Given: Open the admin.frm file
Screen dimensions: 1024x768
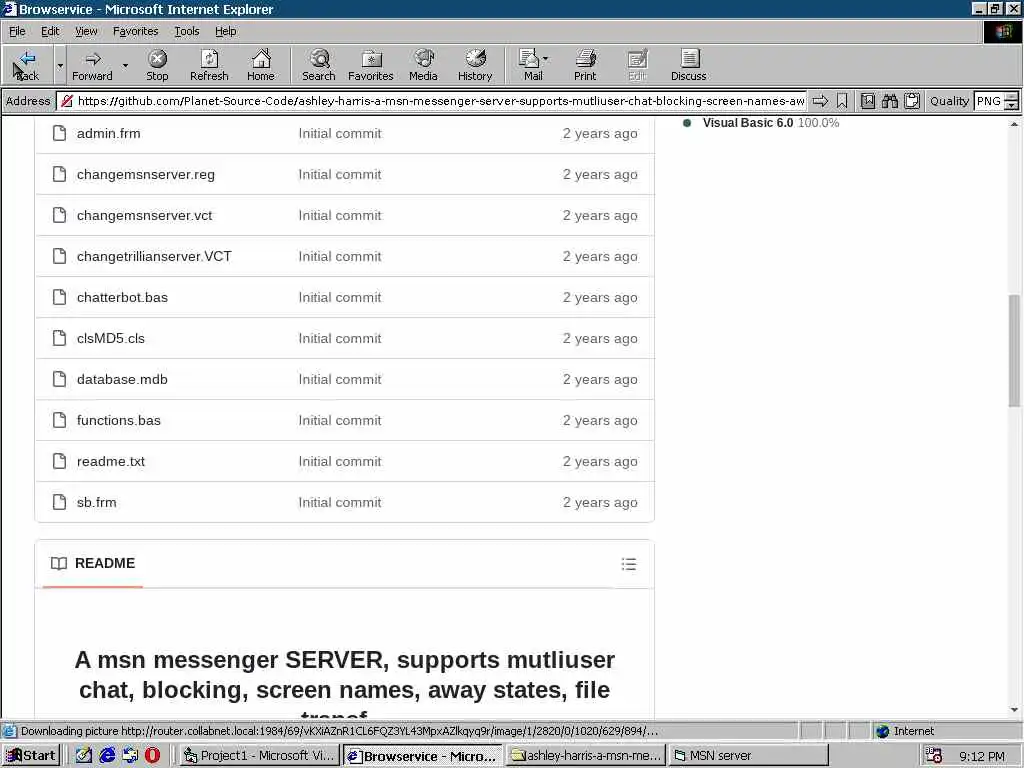Looking at the screenshot, I should (x=108, y=133).
